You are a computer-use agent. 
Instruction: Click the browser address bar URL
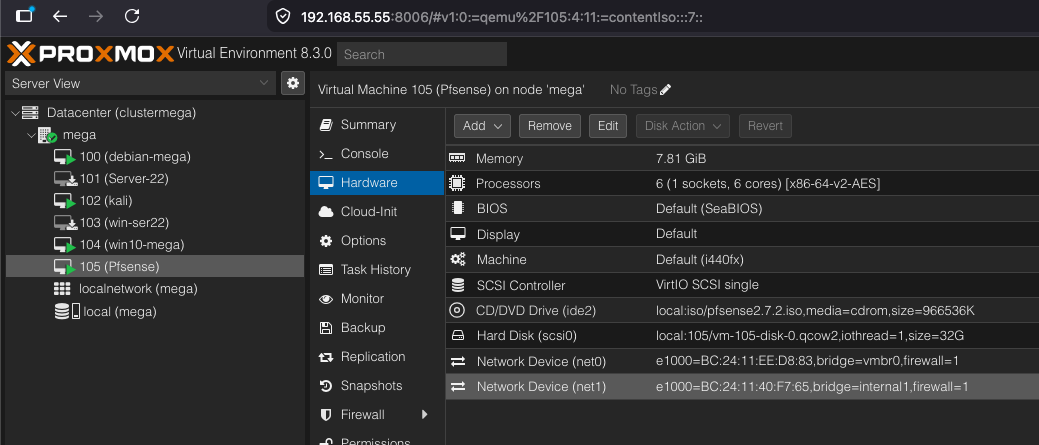(x=502, y=17)
